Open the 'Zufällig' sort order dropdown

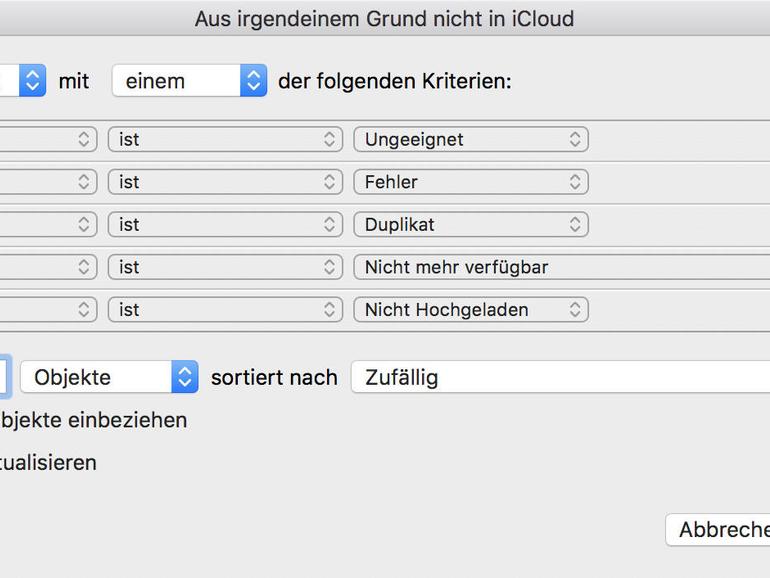(561, 377)
